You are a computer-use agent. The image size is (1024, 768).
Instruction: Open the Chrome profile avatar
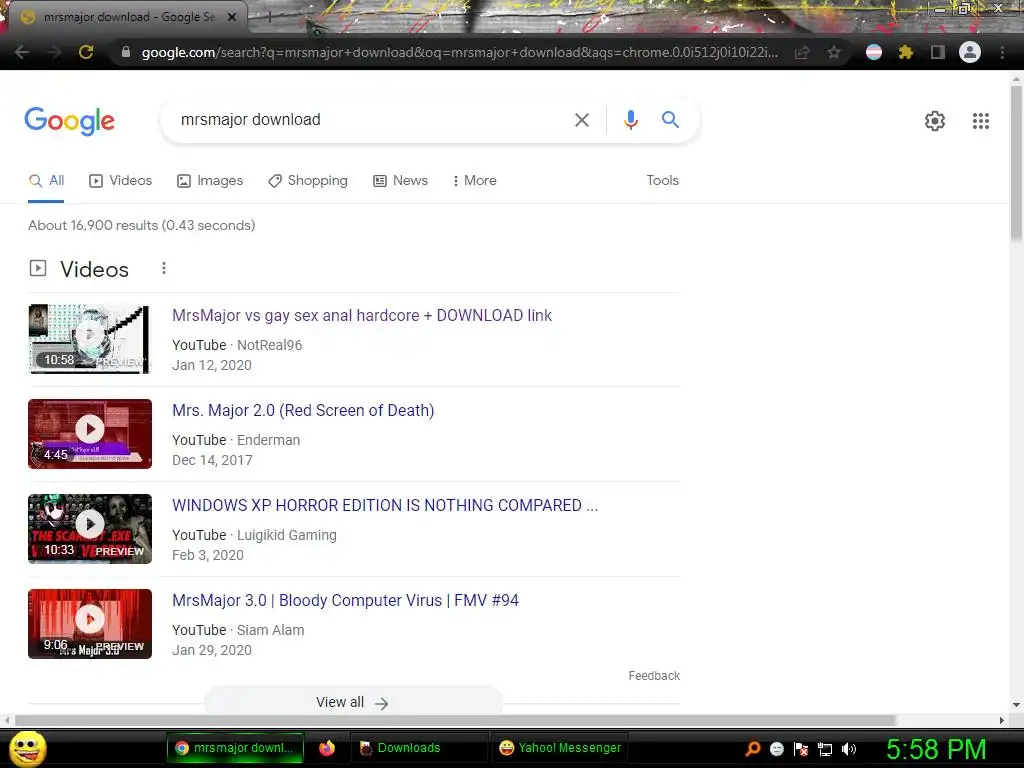coord(970,52)
